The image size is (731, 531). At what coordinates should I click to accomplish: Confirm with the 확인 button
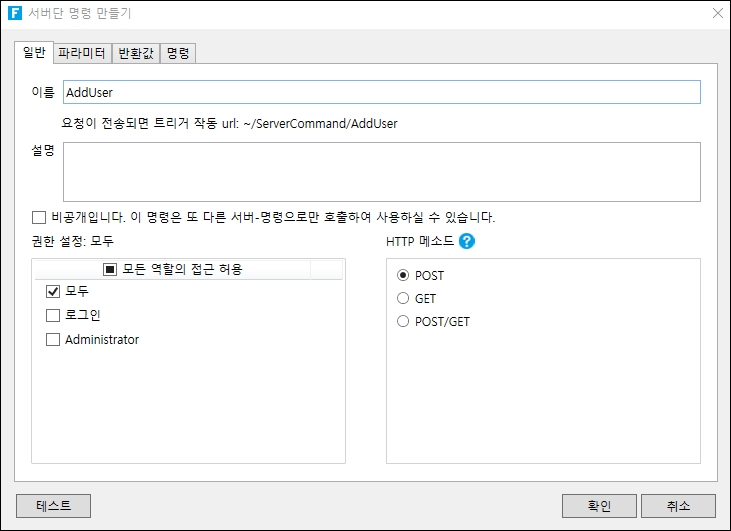click(x=599, y=506)
